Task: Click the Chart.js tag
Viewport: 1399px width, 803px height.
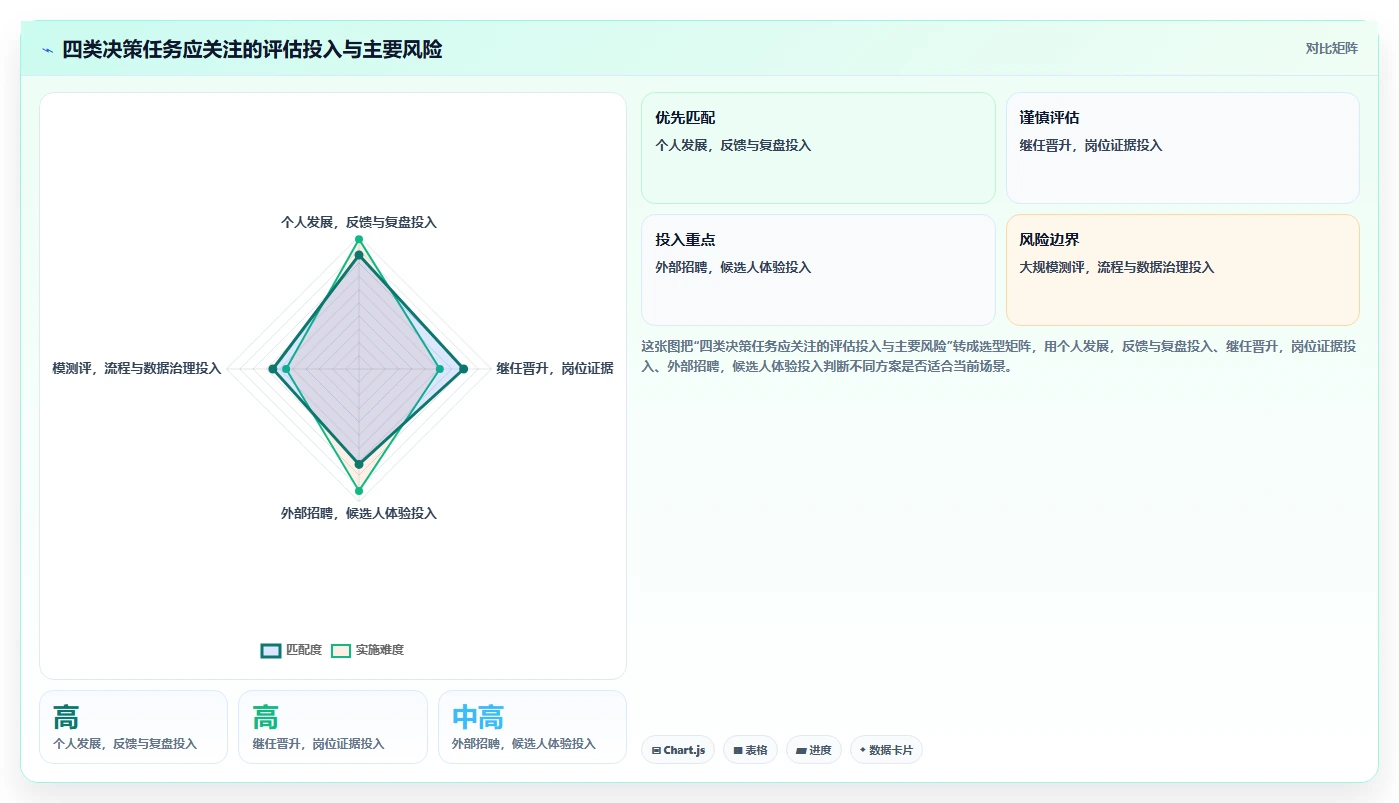Action: pos(678,750)
